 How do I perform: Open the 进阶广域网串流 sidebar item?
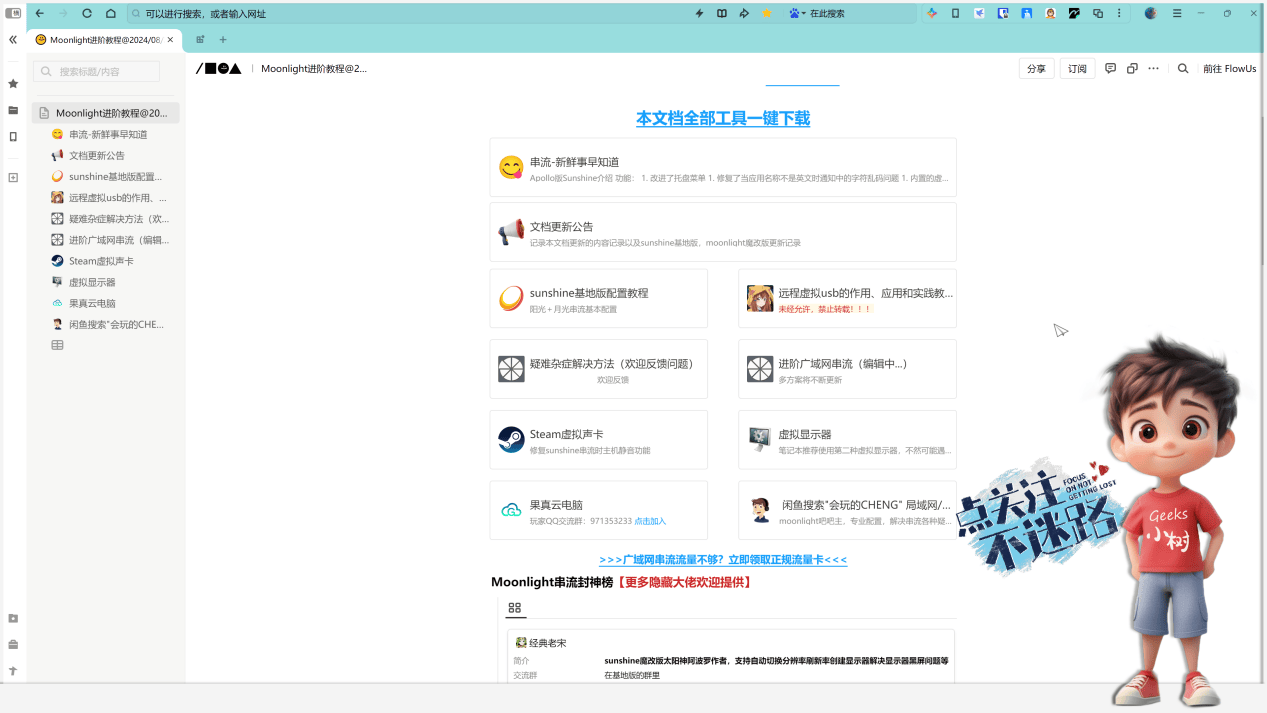coord(119,240)
